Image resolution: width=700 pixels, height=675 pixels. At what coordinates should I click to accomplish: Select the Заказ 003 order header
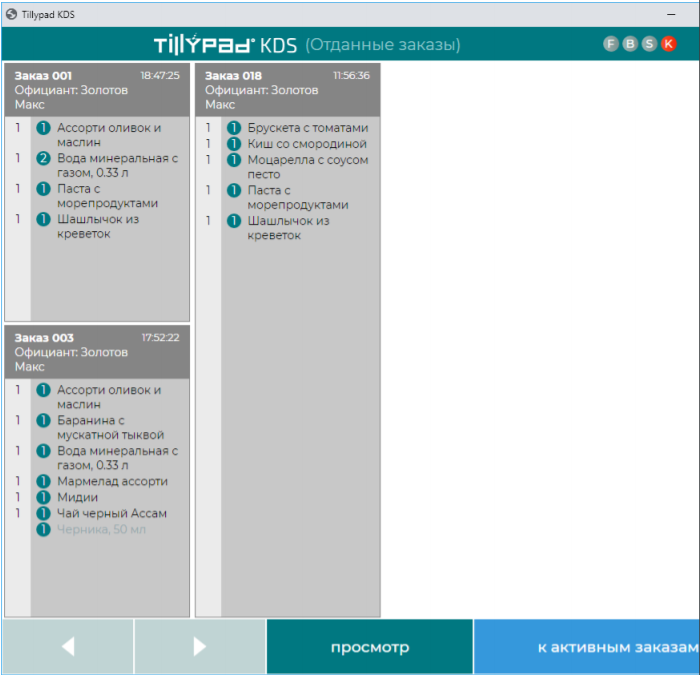click(x=97, y=352)
